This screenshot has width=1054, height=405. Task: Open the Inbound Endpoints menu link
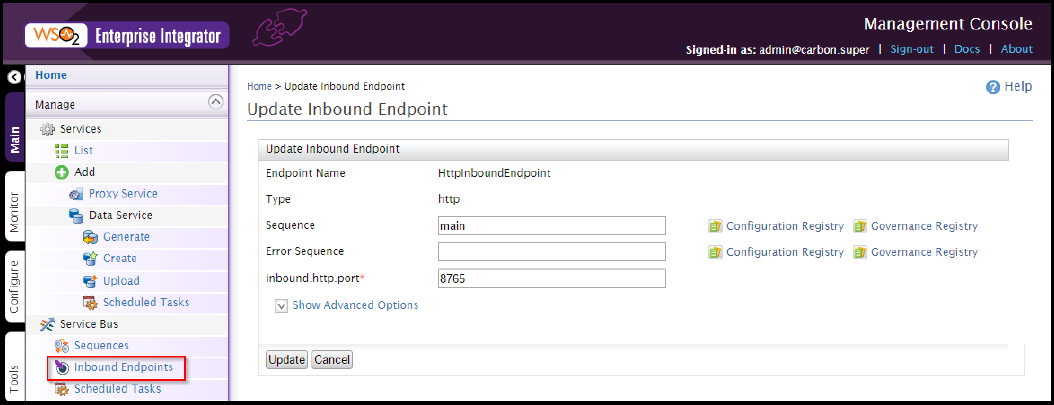tap(123, 367)
